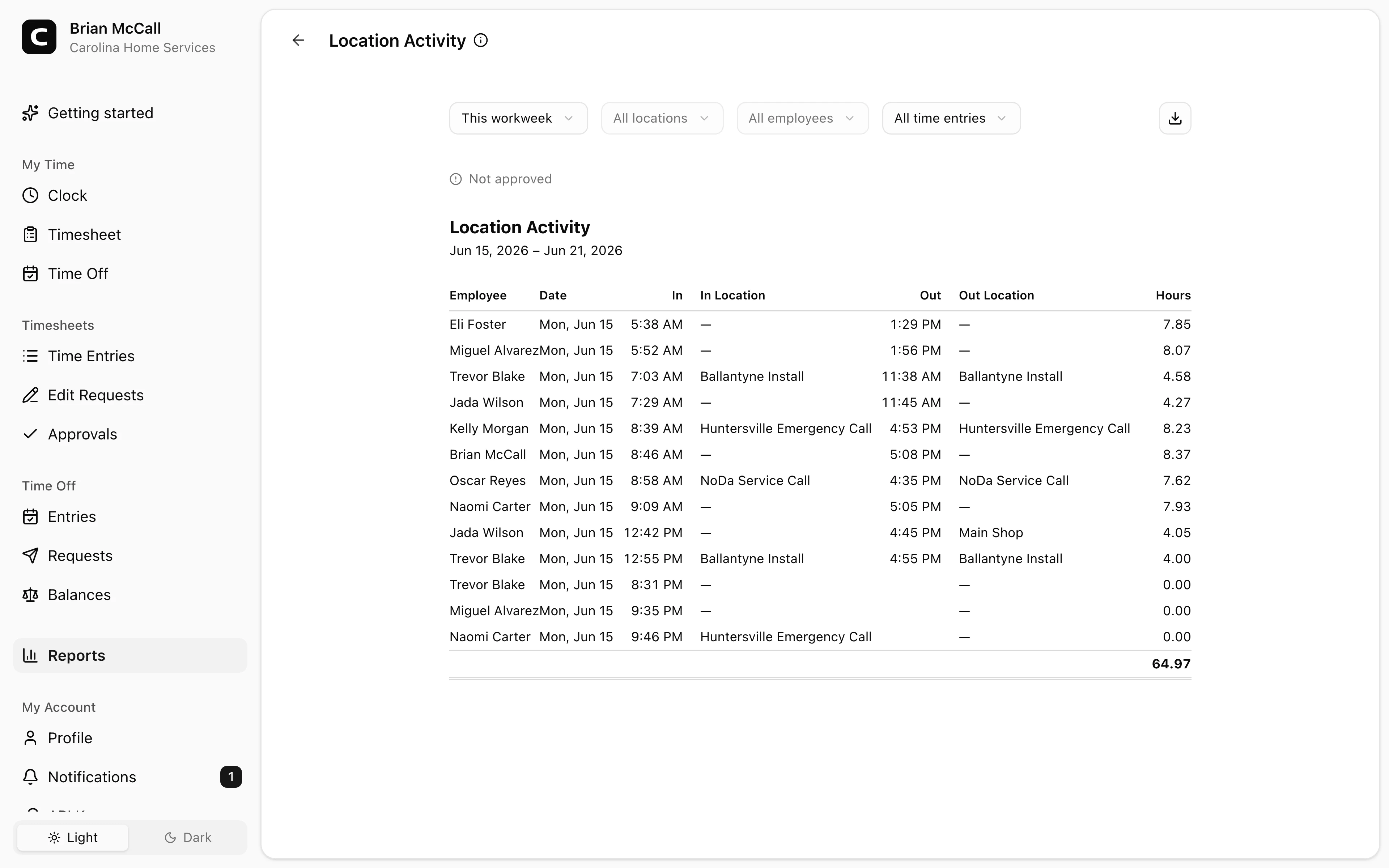Click NoDa Service Call in location
This screenshot has height=868, width=1389.
755,481
